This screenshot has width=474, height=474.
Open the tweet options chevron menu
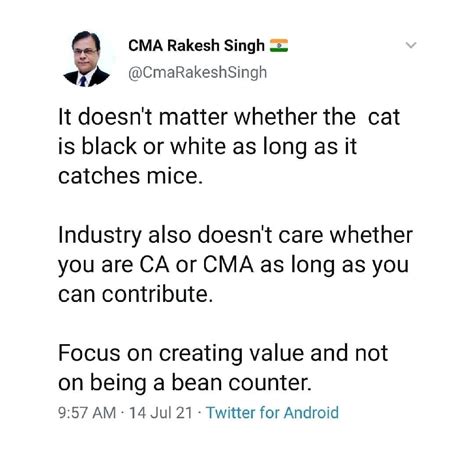[x=412, y=45]
